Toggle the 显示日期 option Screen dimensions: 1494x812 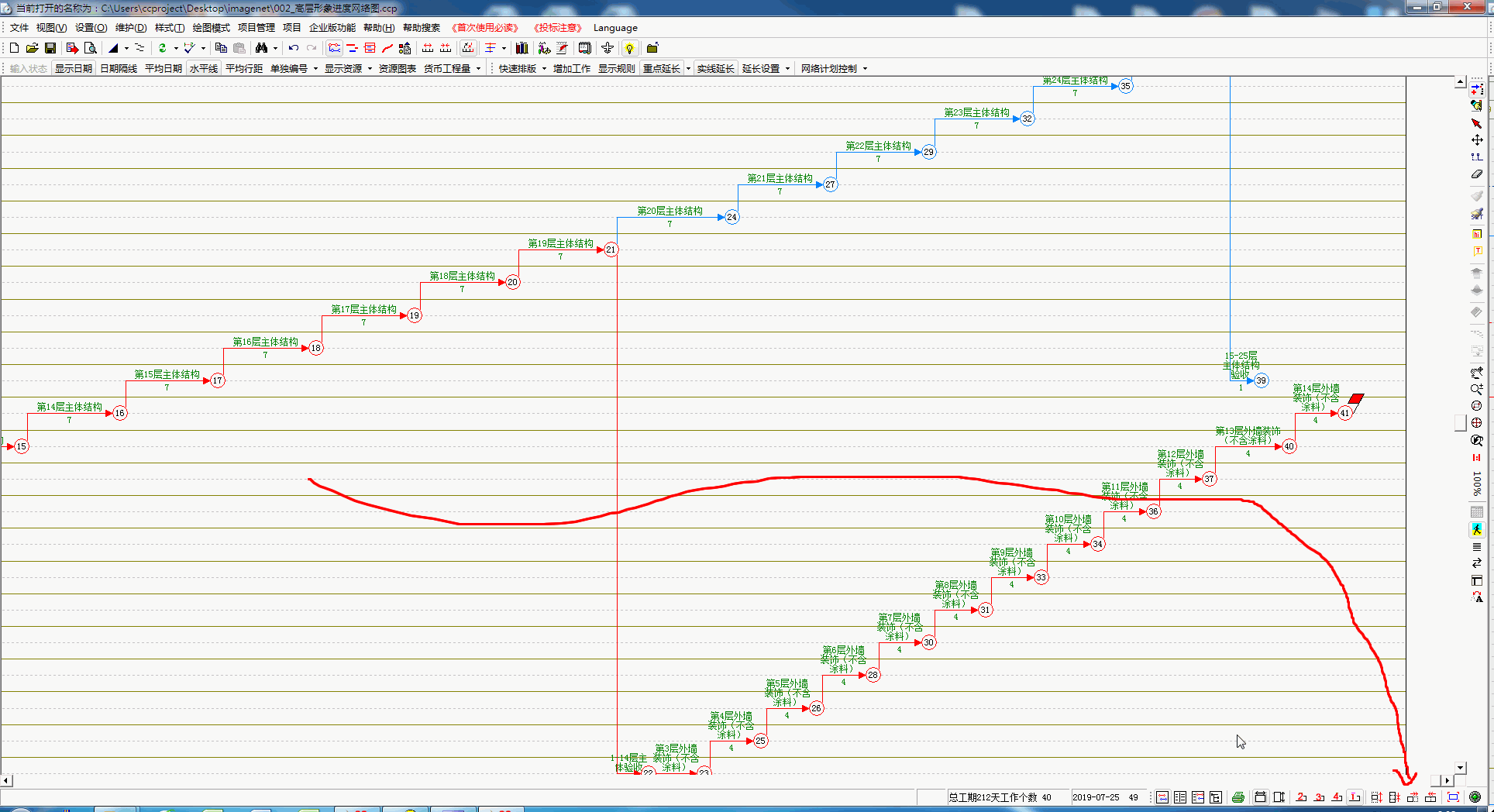(74, 69)
